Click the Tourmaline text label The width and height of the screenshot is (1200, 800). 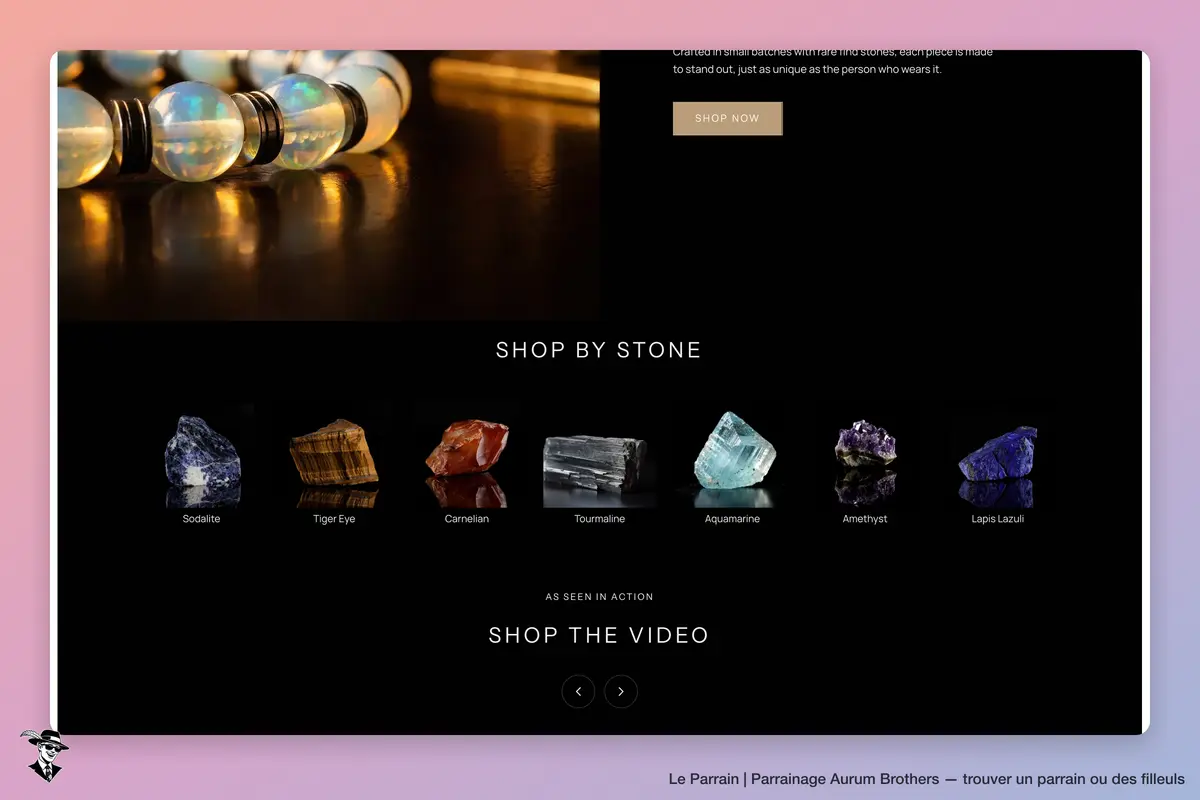600,519
